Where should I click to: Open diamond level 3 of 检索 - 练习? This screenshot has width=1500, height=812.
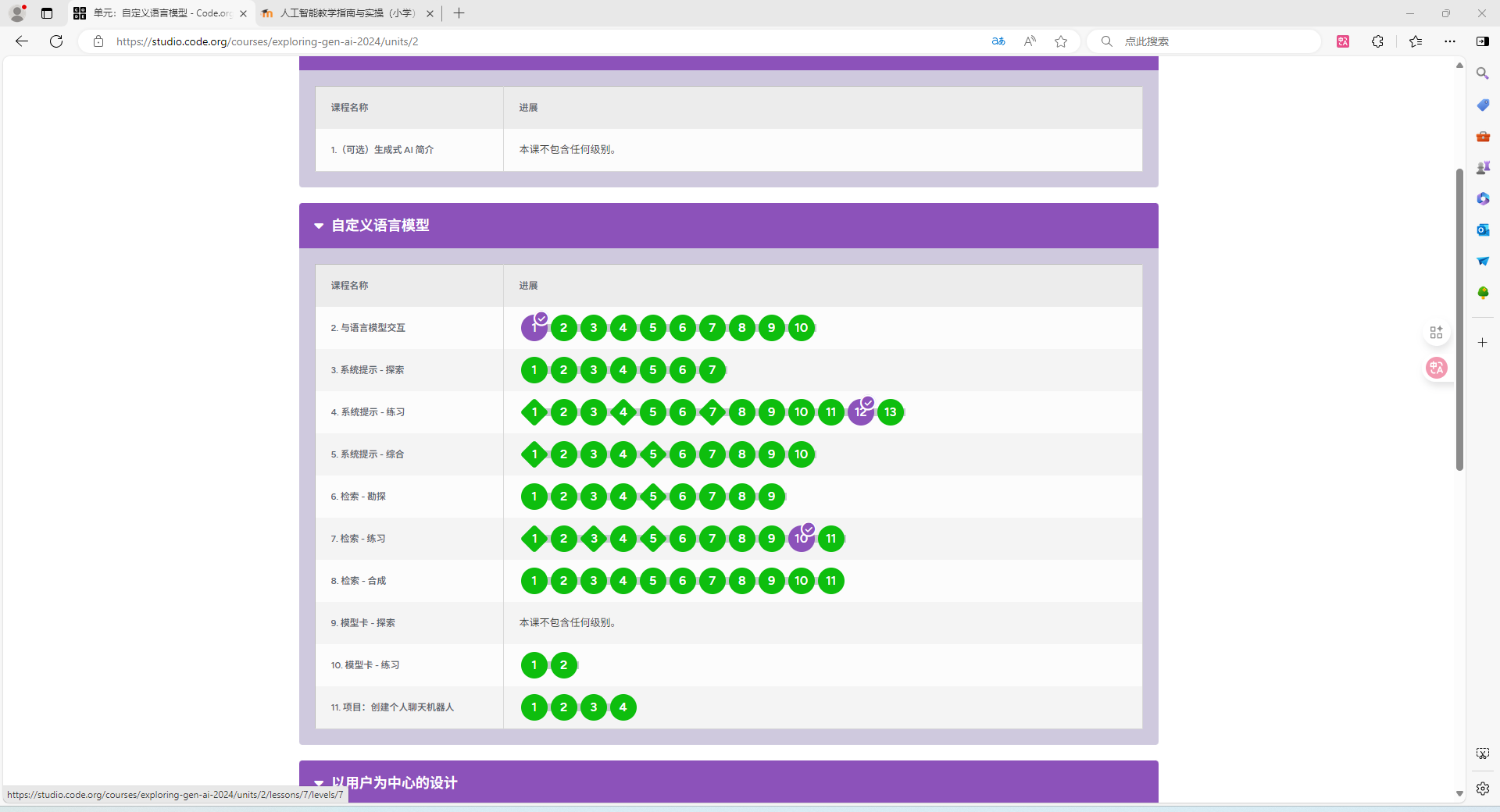pyautogui.click(x=594, y=539)
